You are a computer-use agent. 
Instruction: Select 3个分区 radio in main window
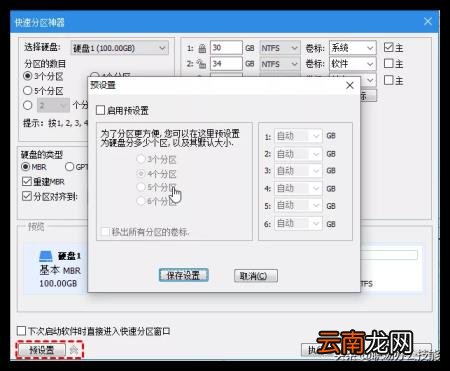click(28, 76)
